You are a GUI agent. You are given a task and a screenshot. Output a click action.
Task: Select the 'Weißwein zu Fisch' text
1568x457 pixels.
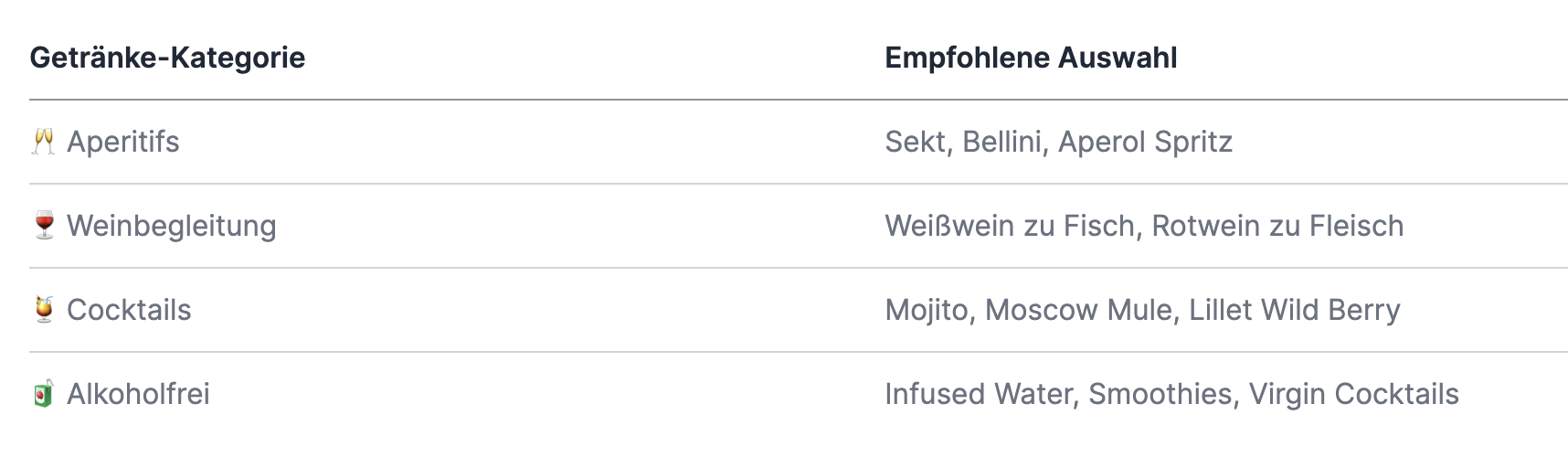click(x=1010, y=226)
